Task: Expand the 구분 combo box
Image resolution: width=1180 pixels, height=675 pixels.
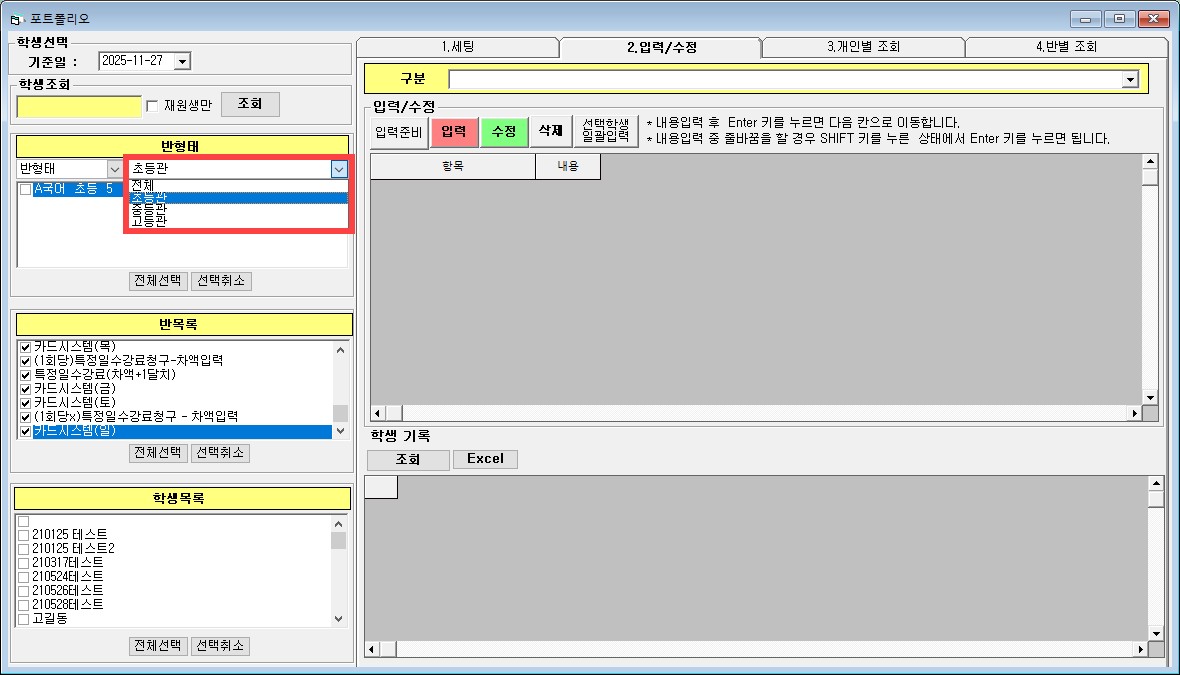Action: (1130, 80)
